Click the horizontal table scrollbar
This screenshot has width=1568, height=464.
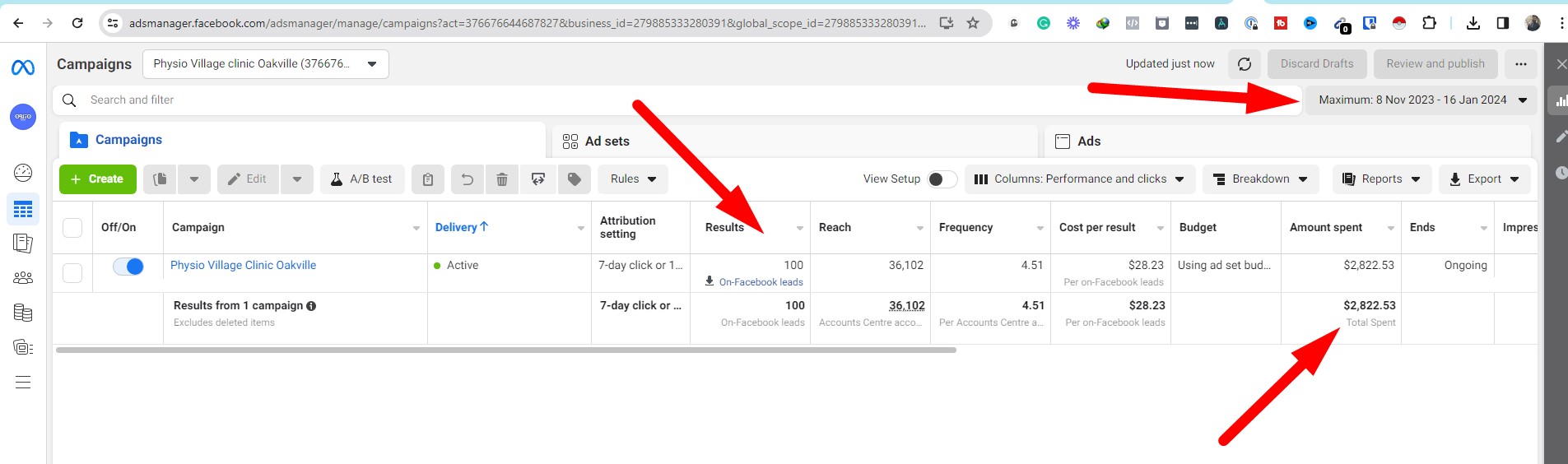506,350
